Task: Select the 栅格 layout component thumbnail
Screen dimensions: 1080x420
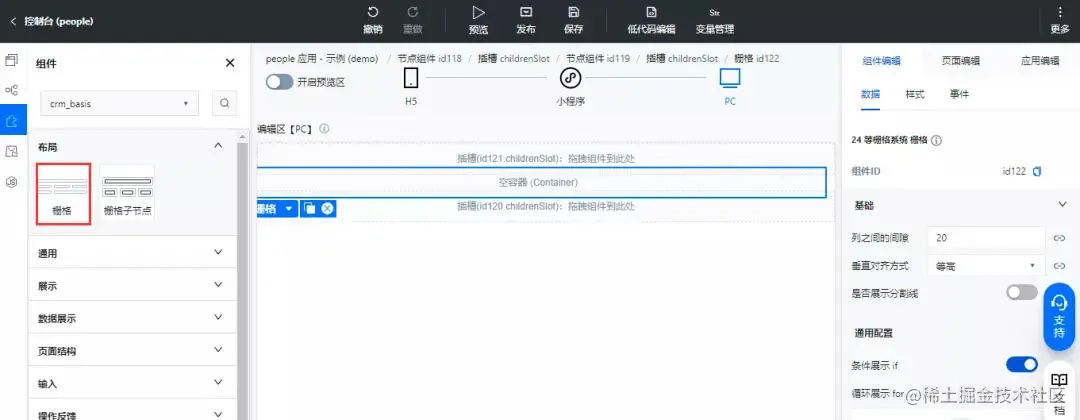Action: 63,193
